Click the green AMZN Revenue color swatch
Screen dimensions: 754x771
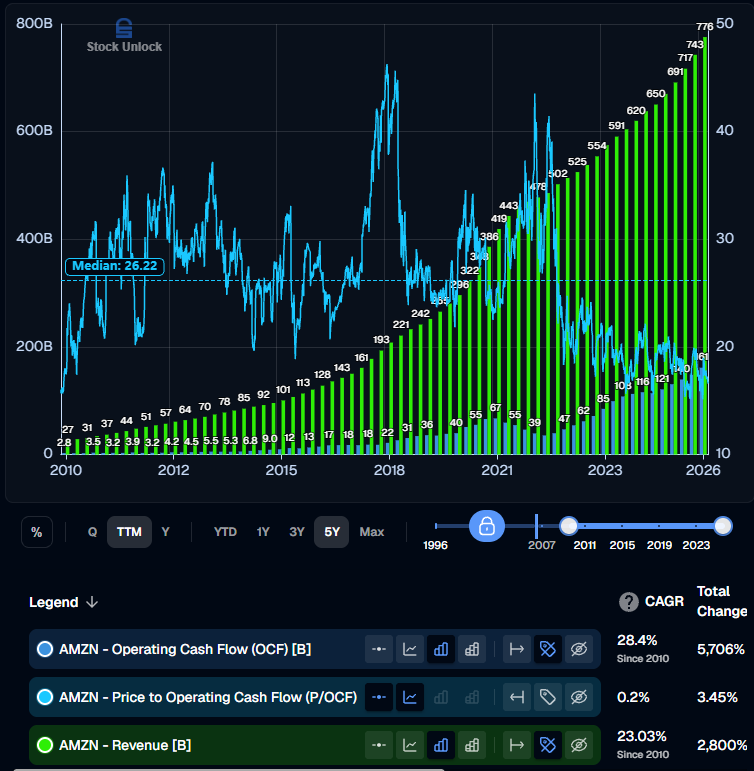(x=45, y=745)
